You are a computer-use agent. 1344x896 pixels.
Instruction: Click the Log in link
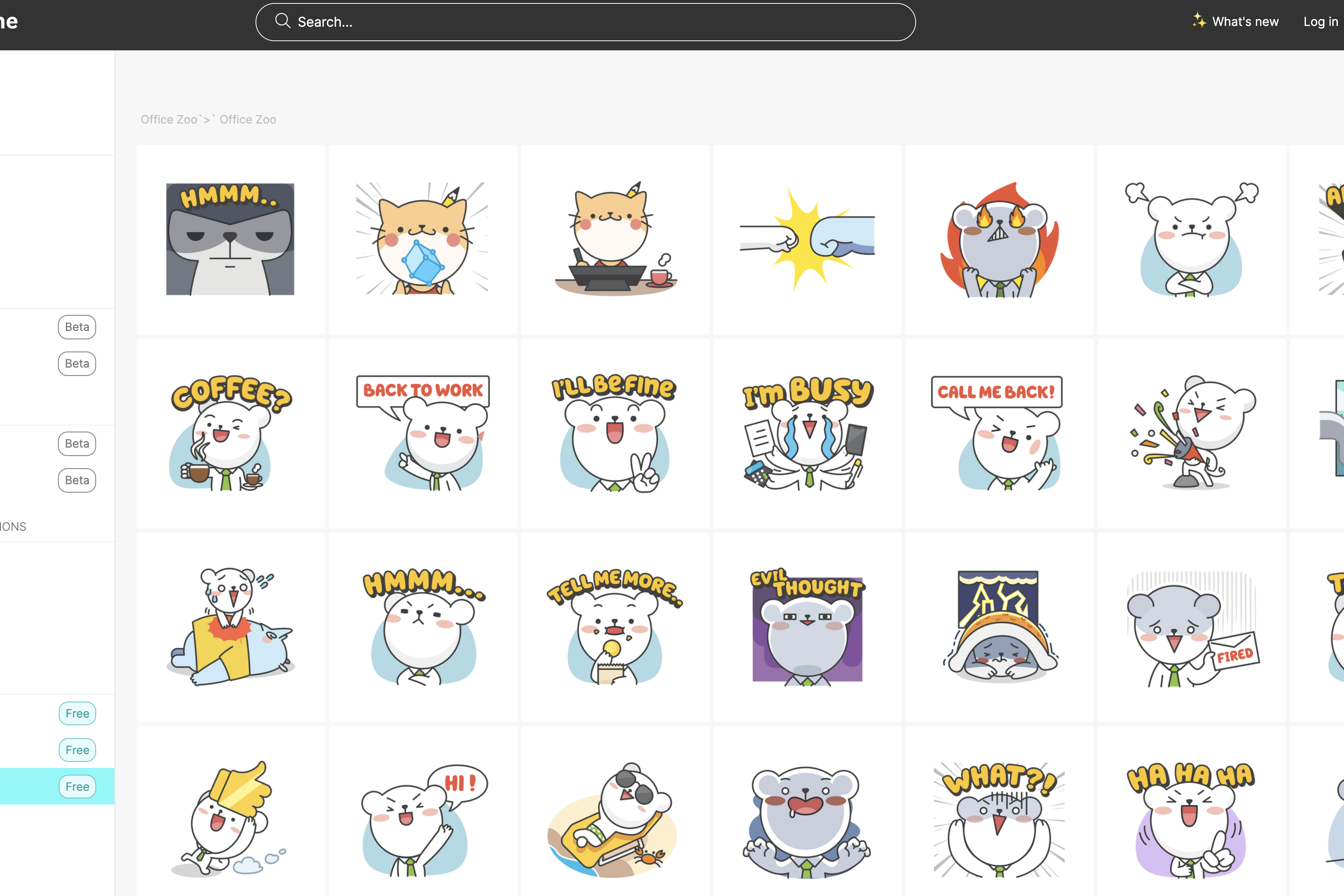coord(1320,22)
